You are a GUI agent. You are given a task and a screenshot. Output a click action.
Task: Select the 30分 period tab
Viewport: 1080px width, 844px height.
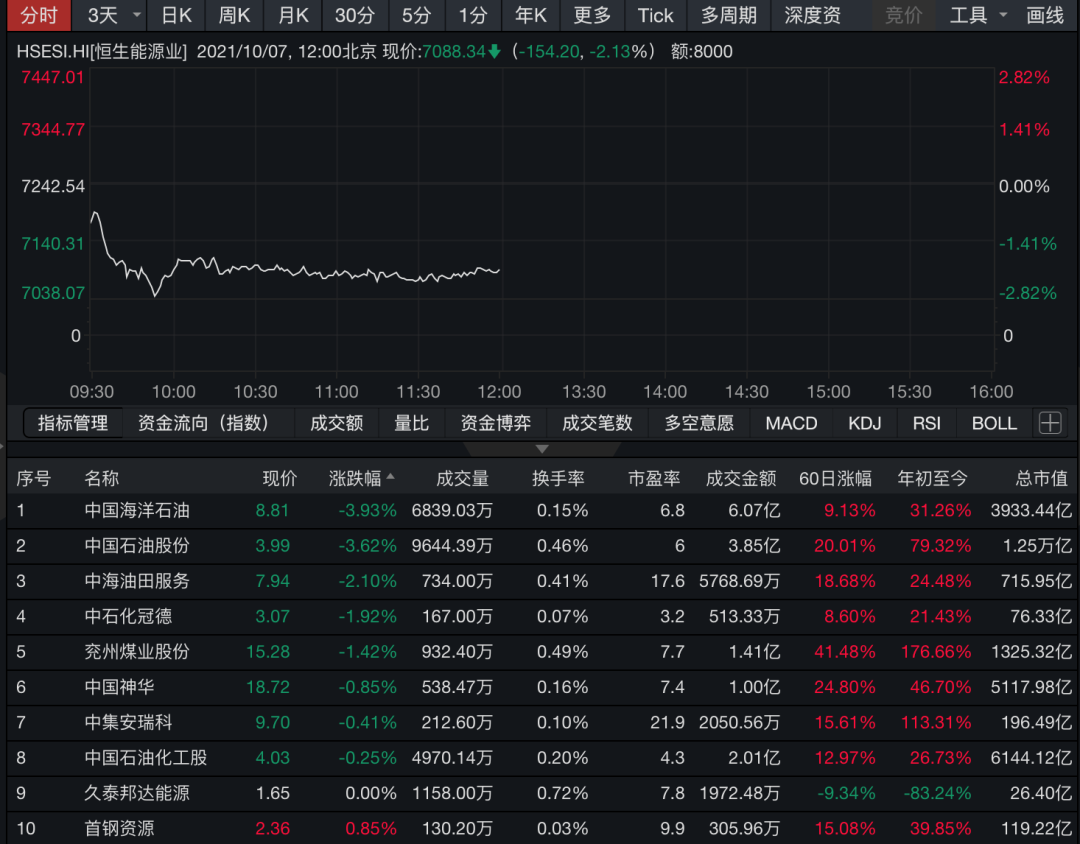354,15
